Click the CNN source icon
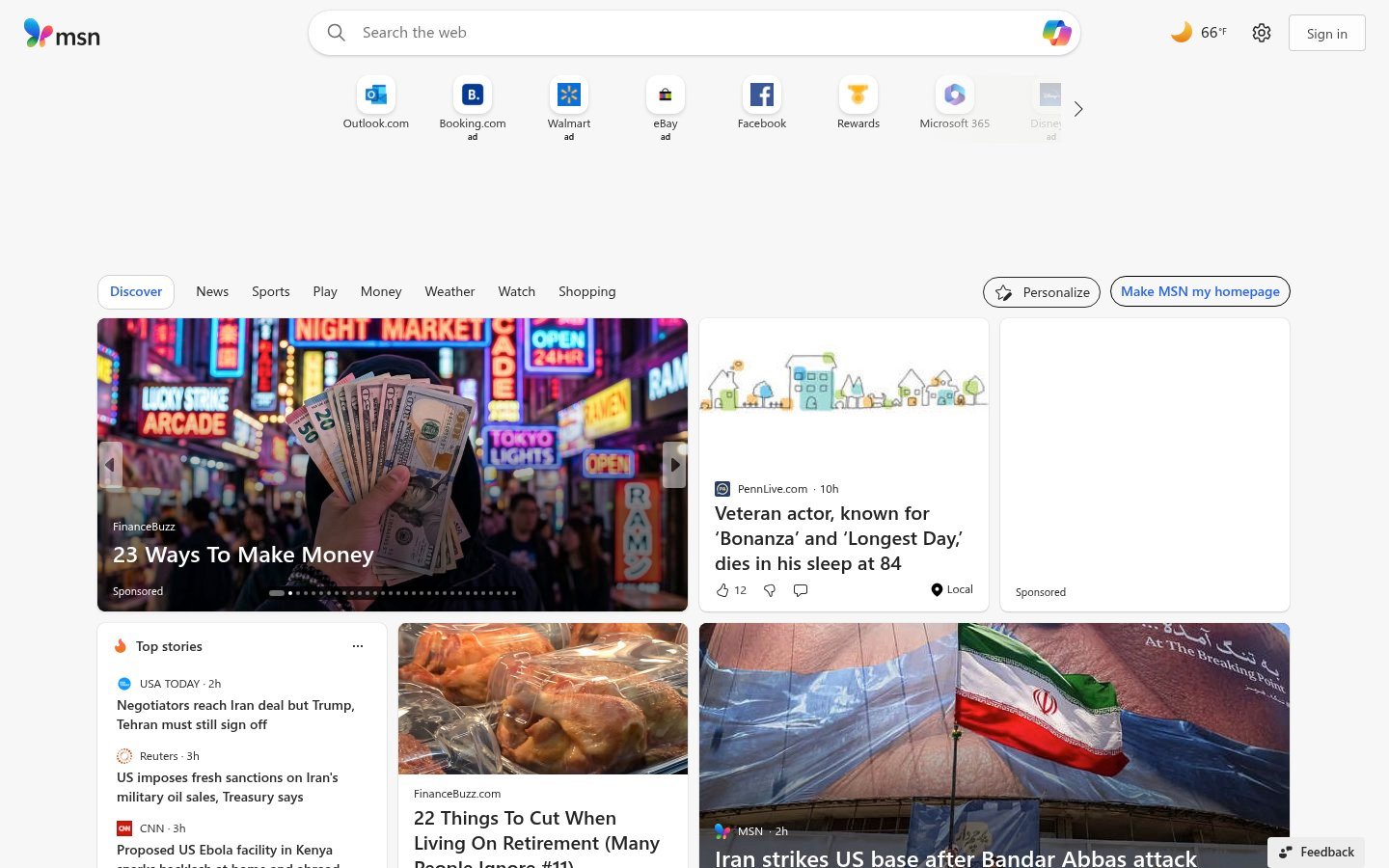This screenshot has width=1389, height=868. point(124,828)
